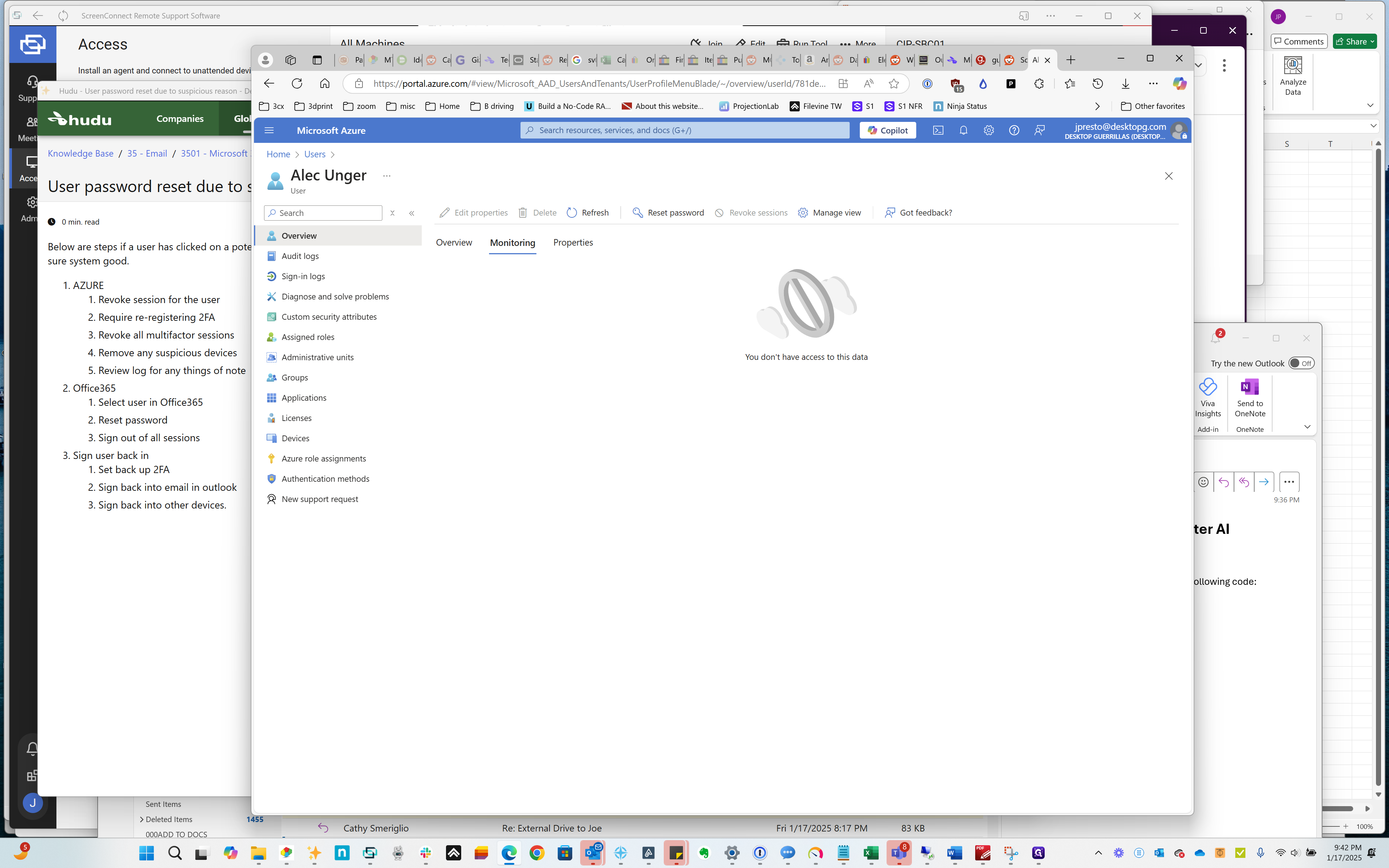The height and width of the screenshot is (868, 1389).
Task: Click the Copilot button in Azure
Action: [x=887, y=130]
